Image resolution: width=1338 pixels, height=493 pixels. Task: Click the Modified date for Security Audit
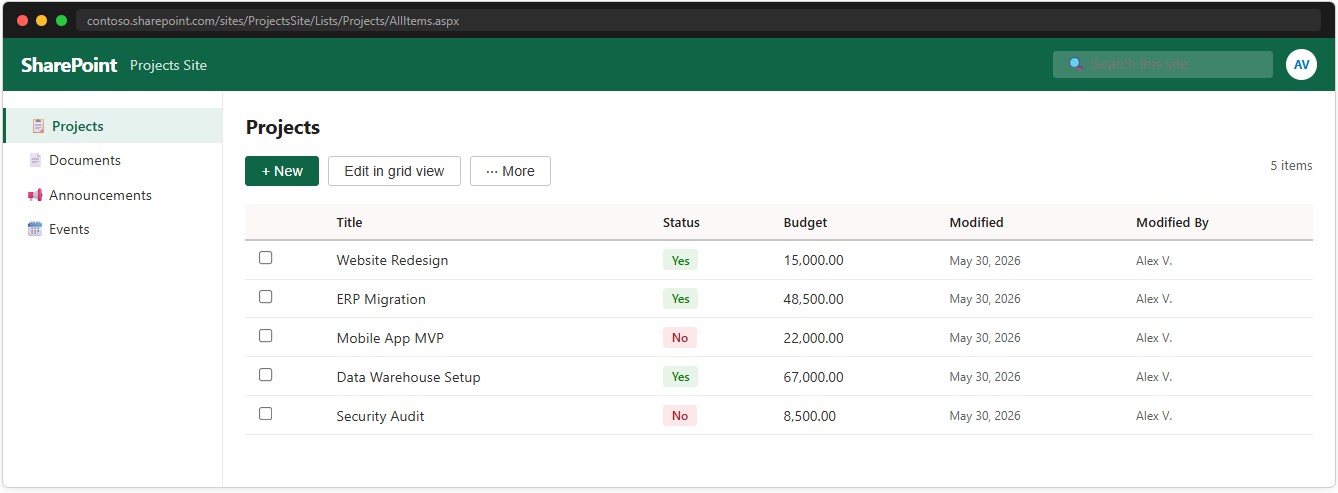click(985, 416)
